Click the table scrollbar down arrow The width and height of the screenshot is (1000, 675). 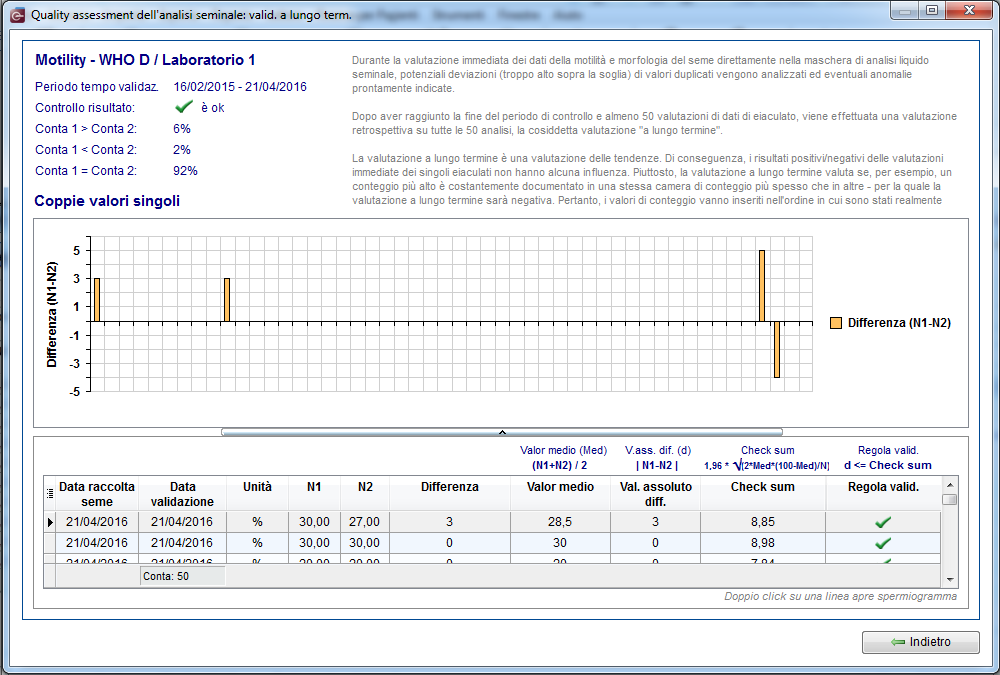tap(950, 579)
